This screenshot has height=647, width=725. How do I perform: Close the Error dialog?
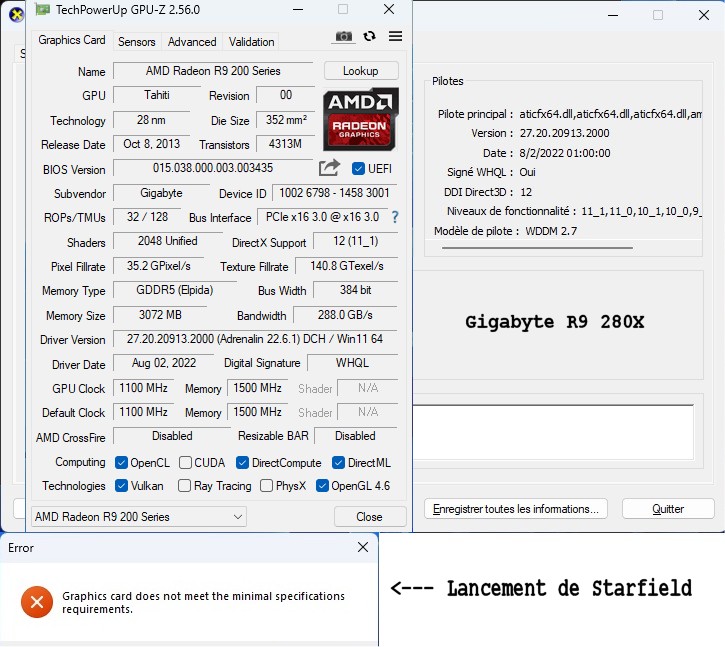click(x=363, y=548)
